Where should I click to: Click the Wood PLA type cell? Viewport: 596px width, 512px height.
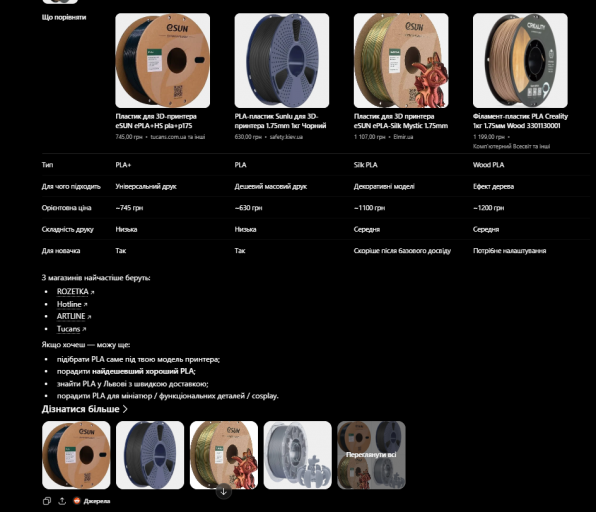click(x=488, y=165)
